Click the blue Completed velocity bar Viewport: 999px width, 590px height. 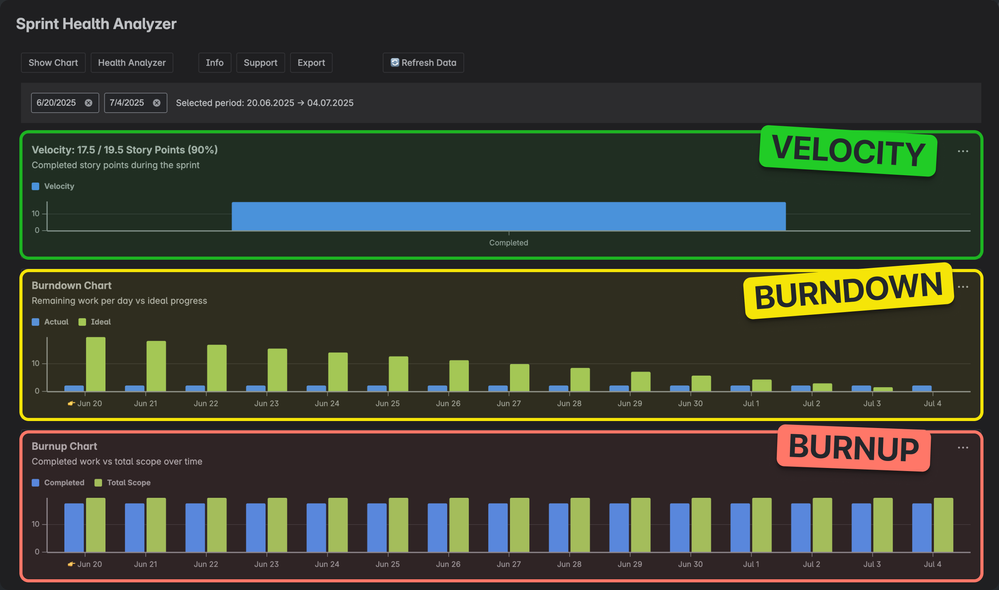coord(508,216)
